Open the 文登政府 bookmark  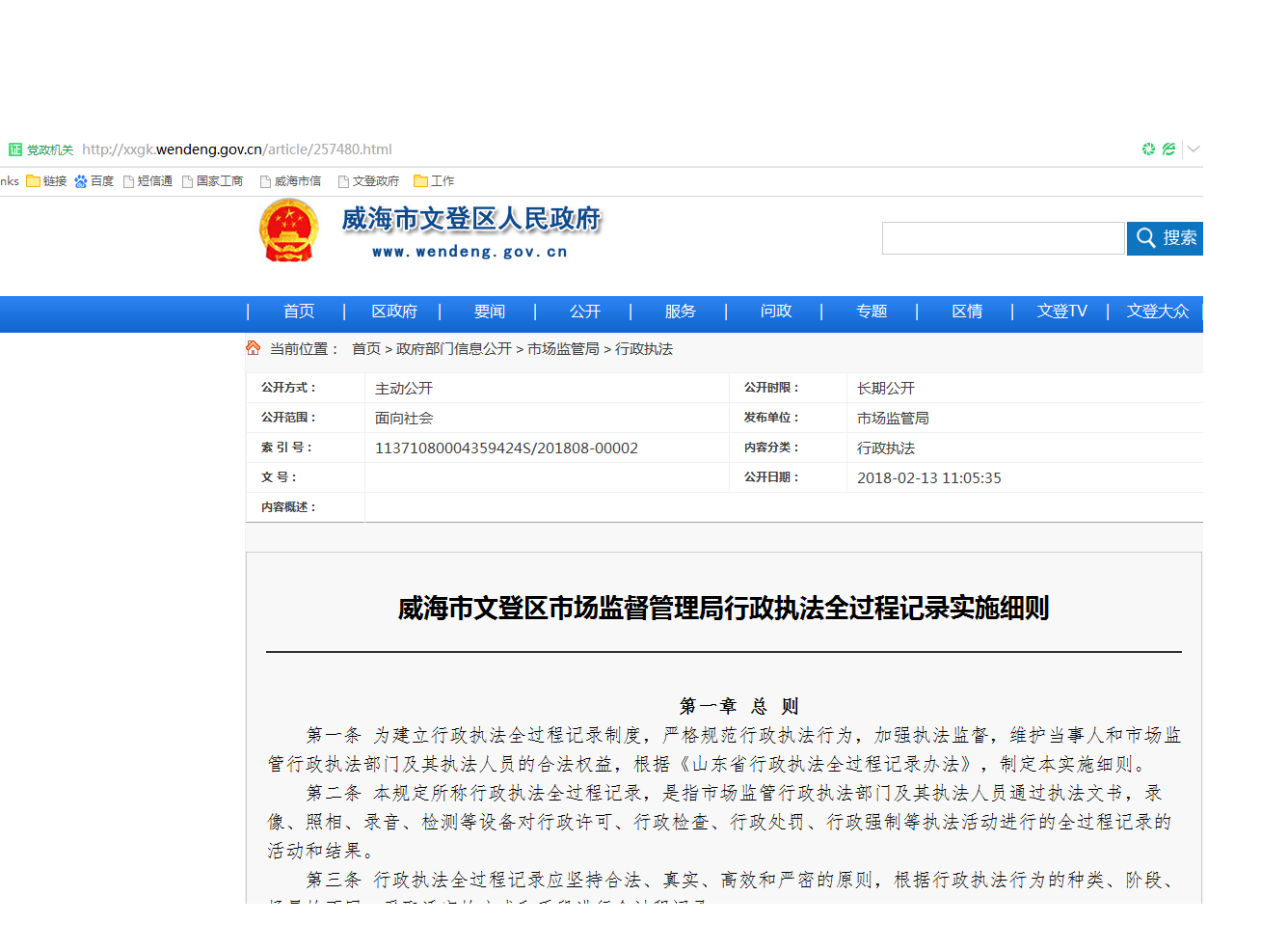pyautogui.click(x=368, y=181)
